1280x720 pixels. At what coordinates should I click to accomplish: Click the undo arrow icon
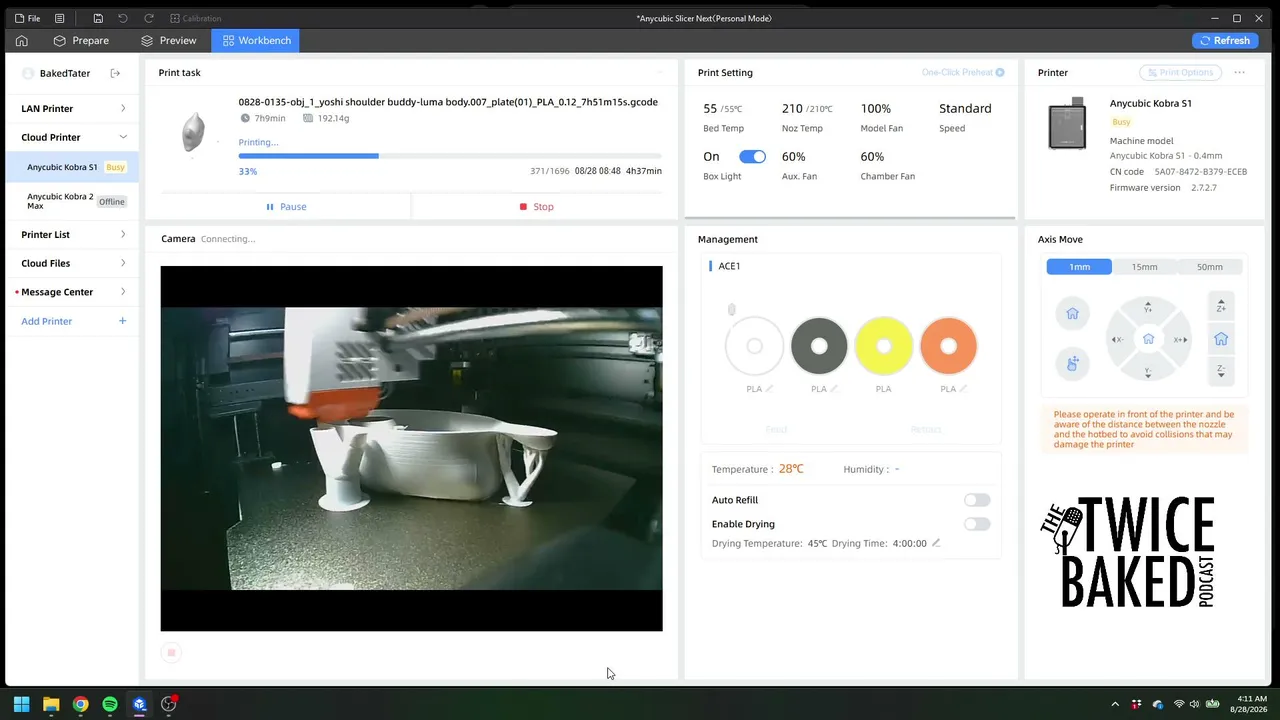[123, 18]
